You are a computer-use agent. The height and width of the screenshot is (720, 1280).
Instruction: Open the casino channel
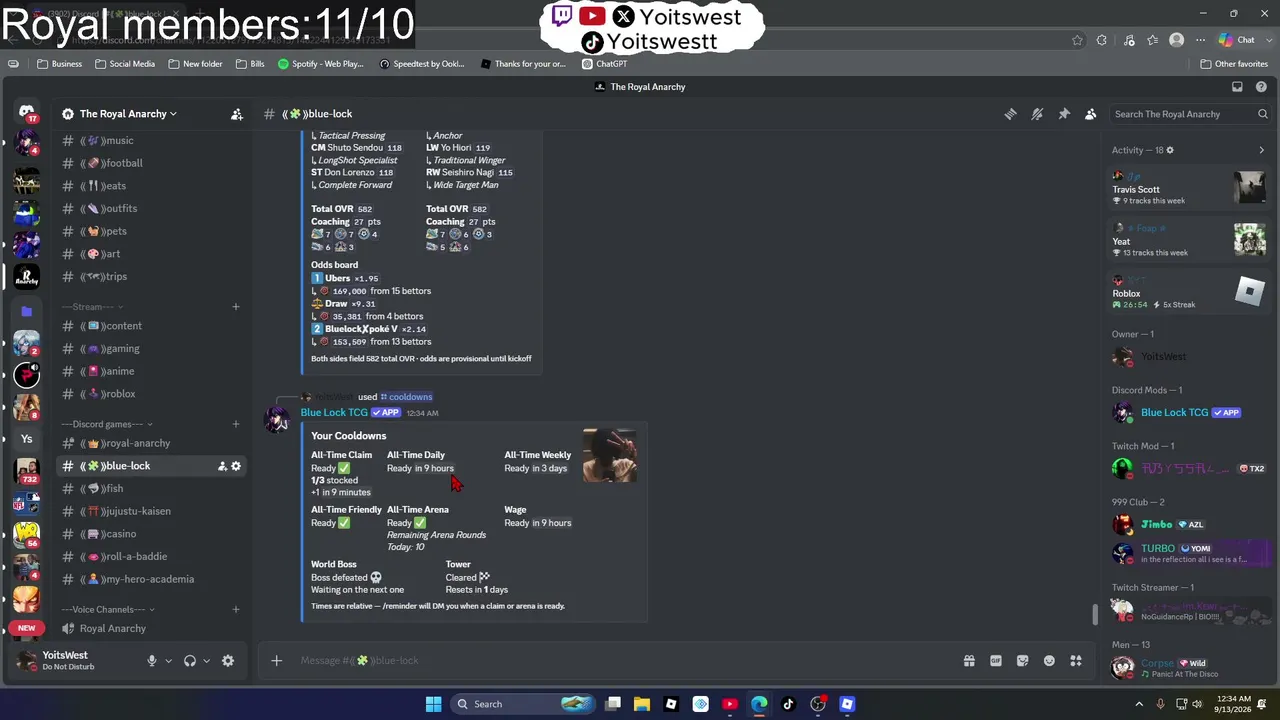(x=150, y=534)
